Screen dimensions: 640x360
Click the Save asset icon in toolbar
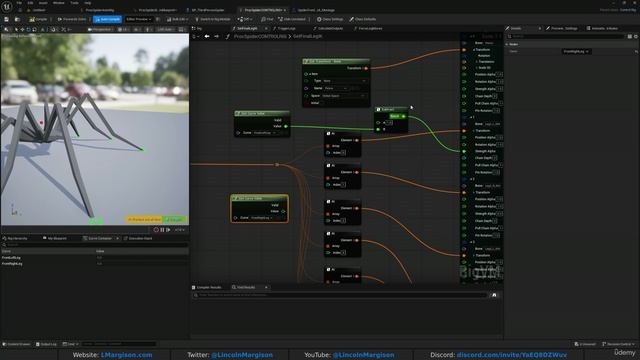click(x=6, y=19)
